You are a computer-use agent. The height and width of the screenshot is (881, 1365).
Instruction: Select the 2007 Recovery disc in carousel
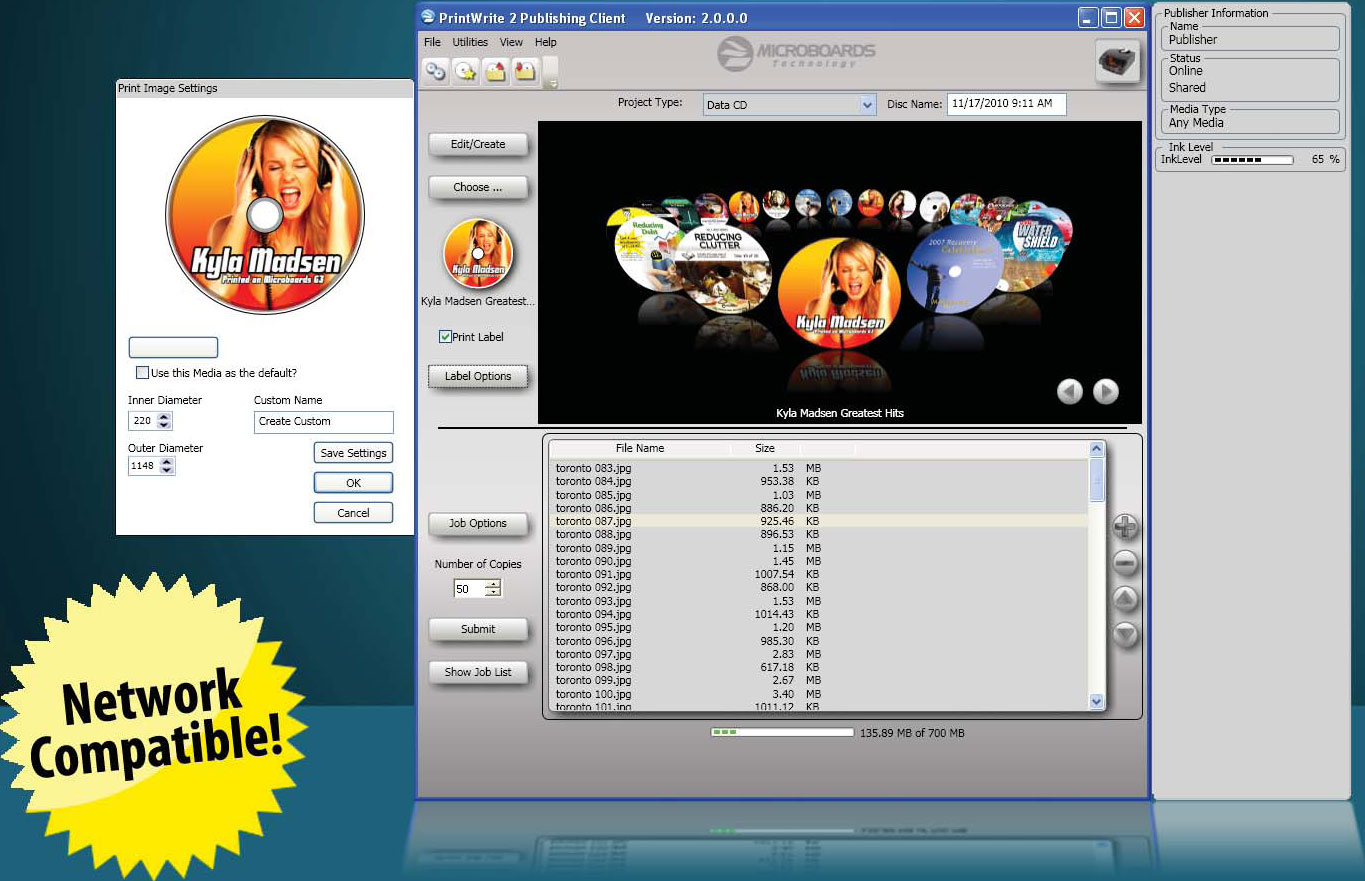955,268
